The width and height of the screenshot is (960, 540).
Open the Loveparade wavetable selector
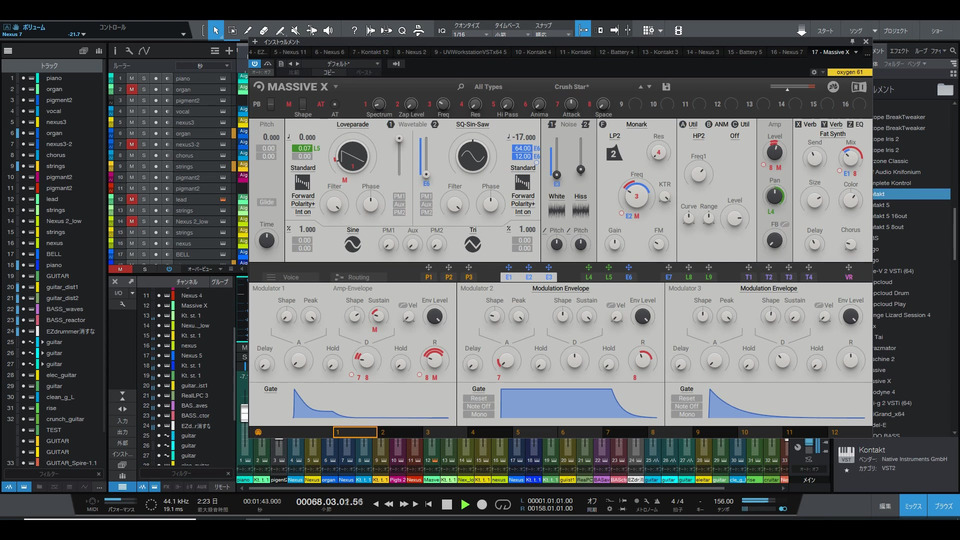[353, 124]
